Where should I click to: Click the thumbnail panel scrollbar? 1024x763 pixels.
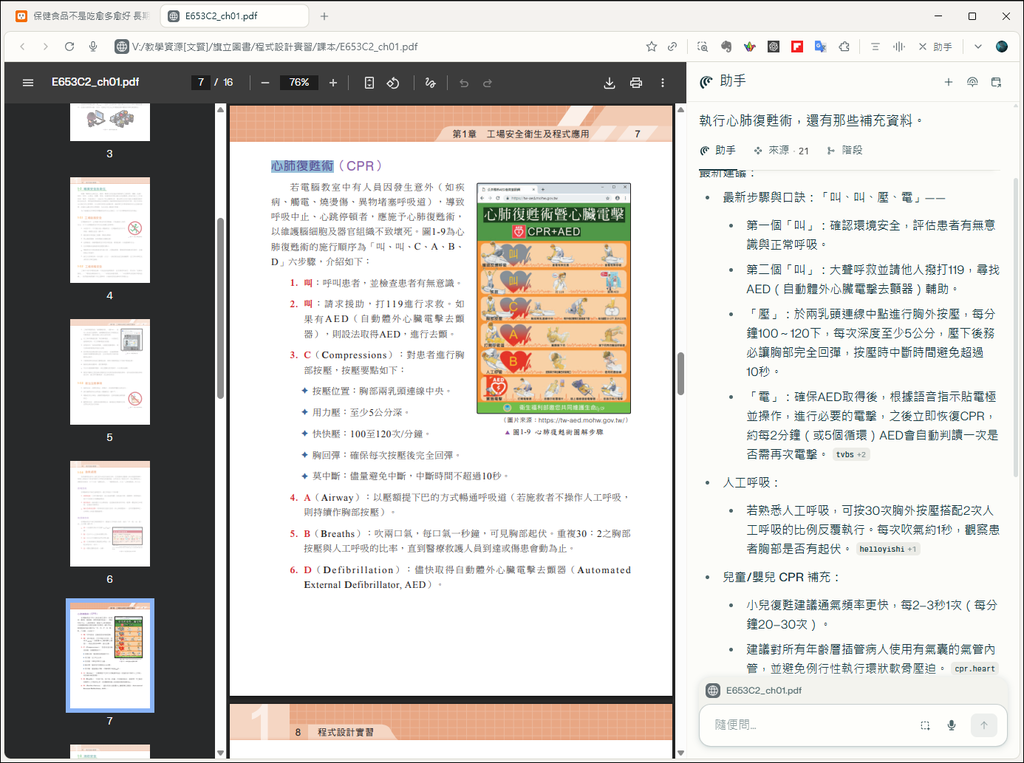(220, 307)
